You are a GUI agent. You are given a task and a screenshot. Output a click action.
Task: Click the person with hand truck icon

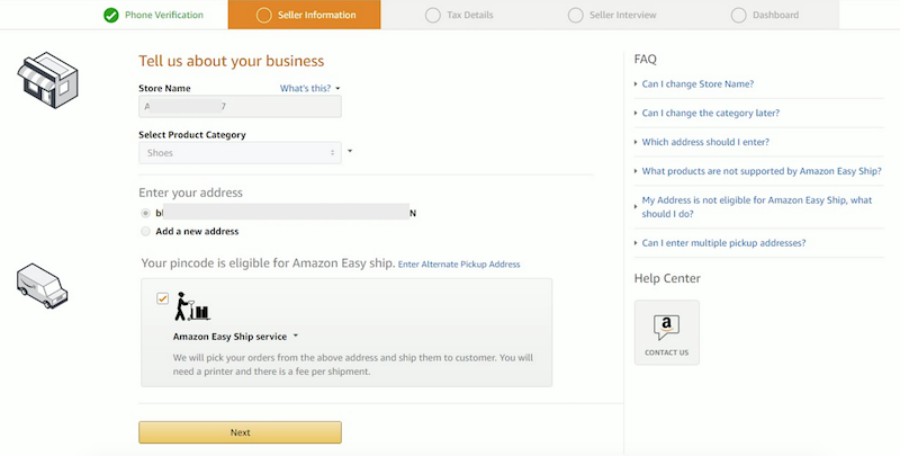(x=192, y=306)
